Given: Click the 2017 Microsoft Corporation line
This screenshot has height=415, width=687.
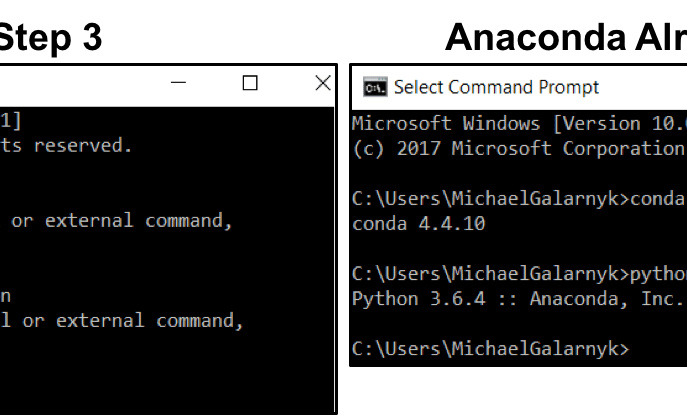Looking at the screenshot, I should (519, 149).
